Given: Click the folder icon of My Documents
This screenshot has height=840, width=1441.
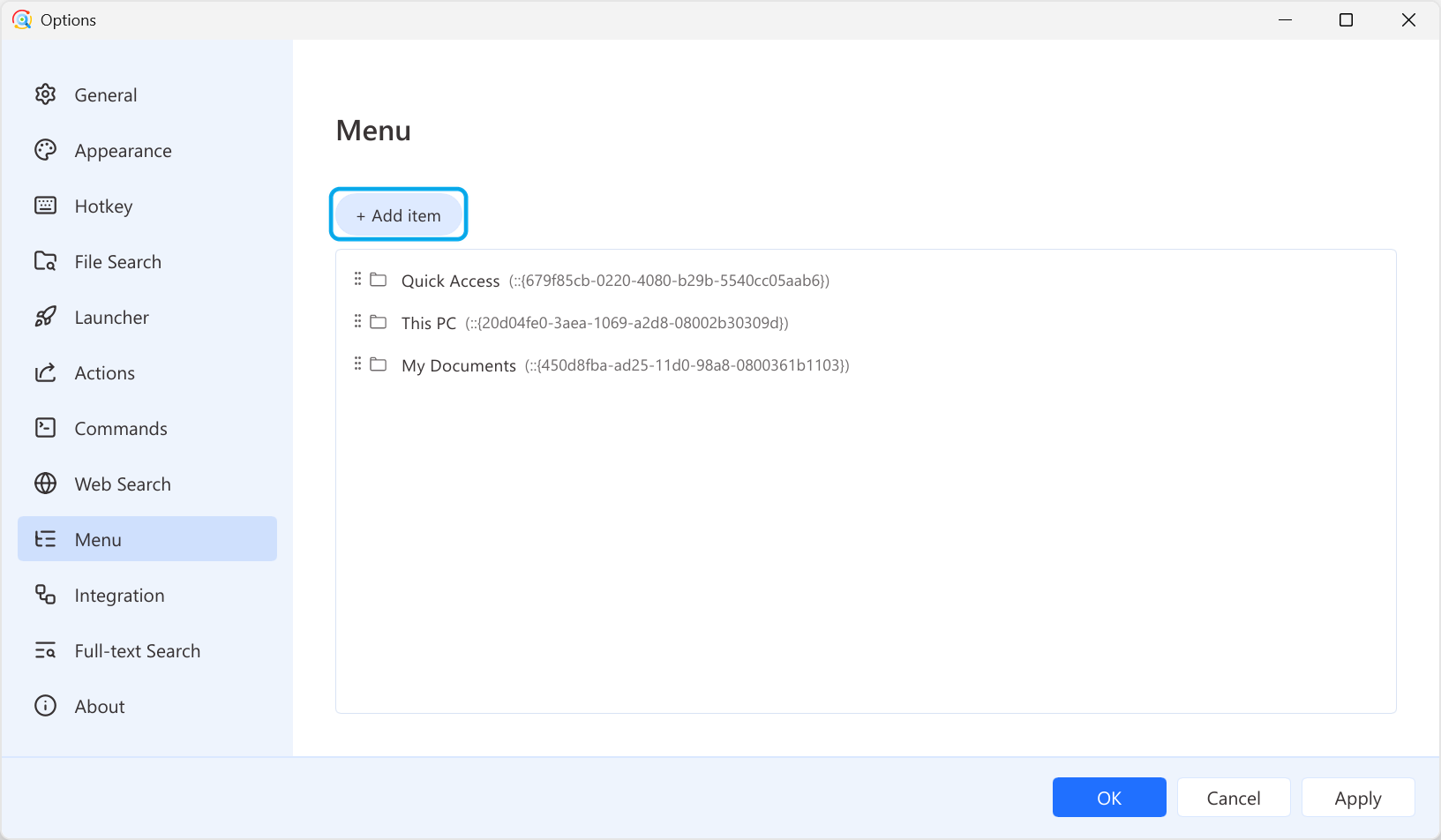Looking at the screenshot, I should click(379, 364).
